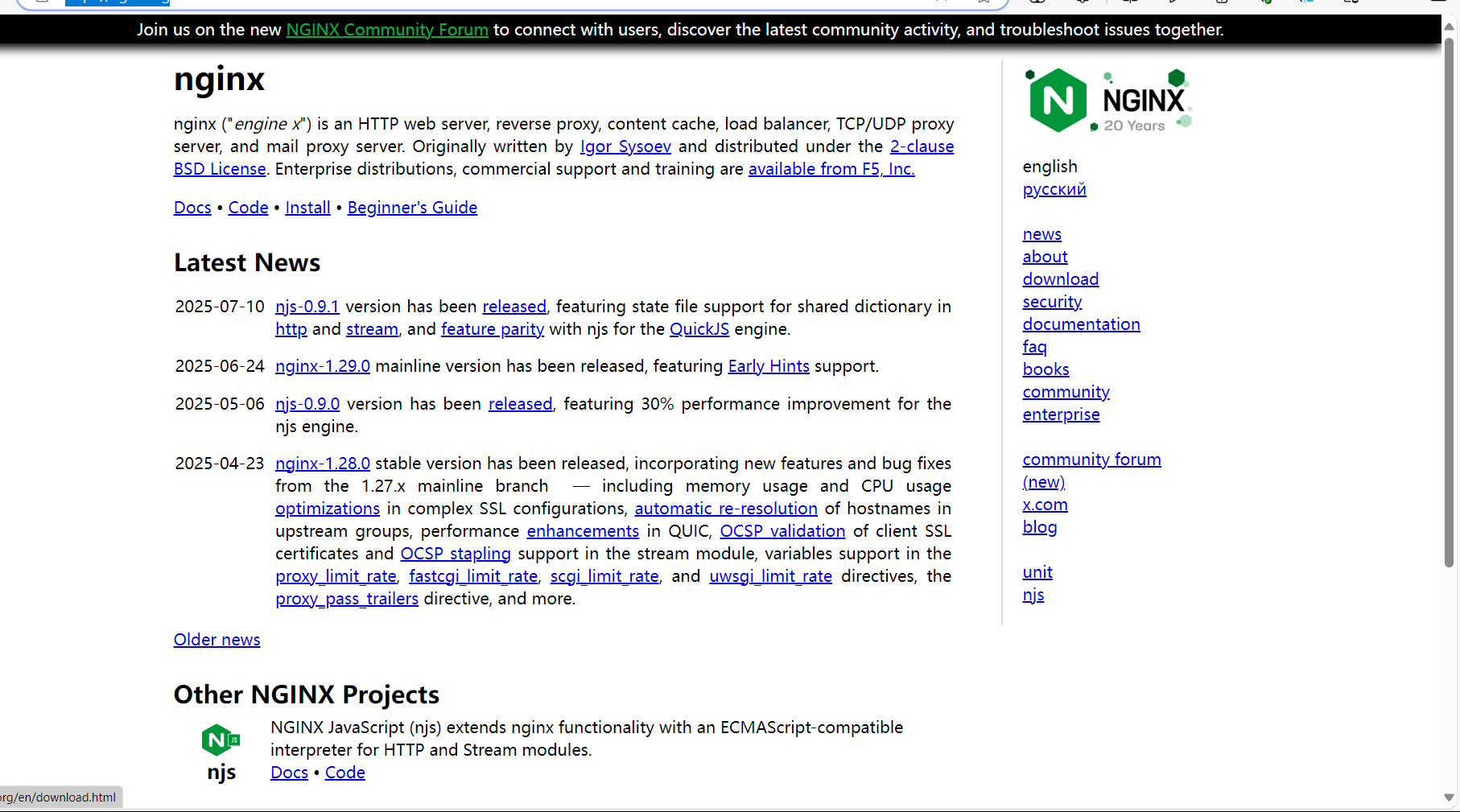
Task: Open the nginx-1.28.0 link
Action: (x=323, y=464)
